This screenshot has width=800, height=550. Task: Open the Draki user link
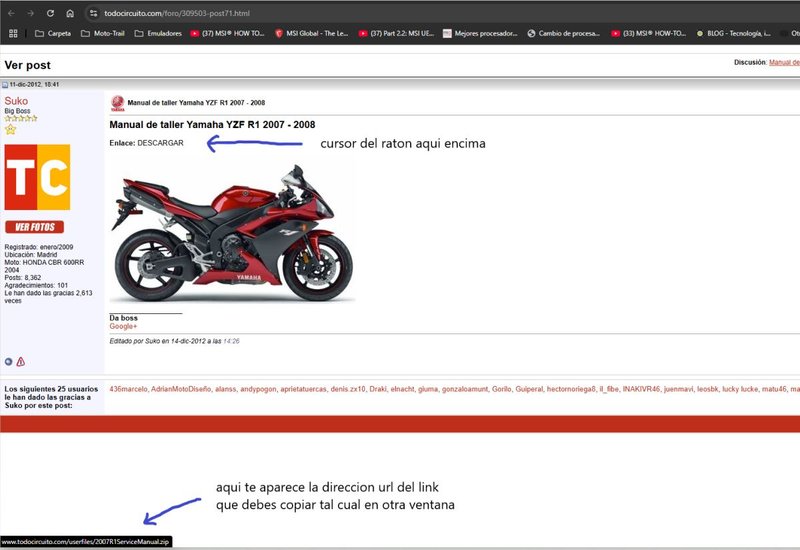tap(378, 389)
